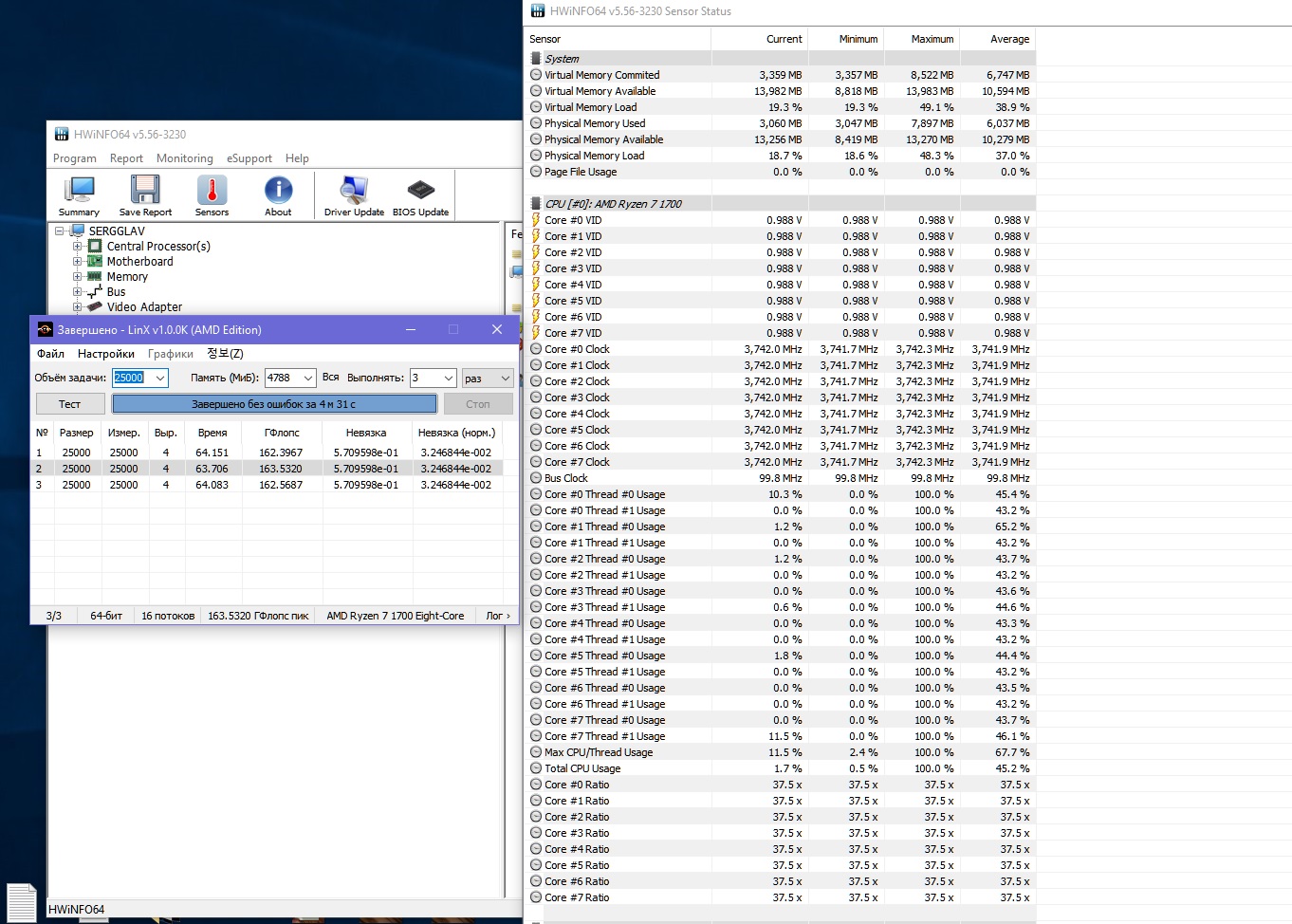Click the Average column header
Viewport: 1292px width, 924px height.
click(x=998, y=39)
